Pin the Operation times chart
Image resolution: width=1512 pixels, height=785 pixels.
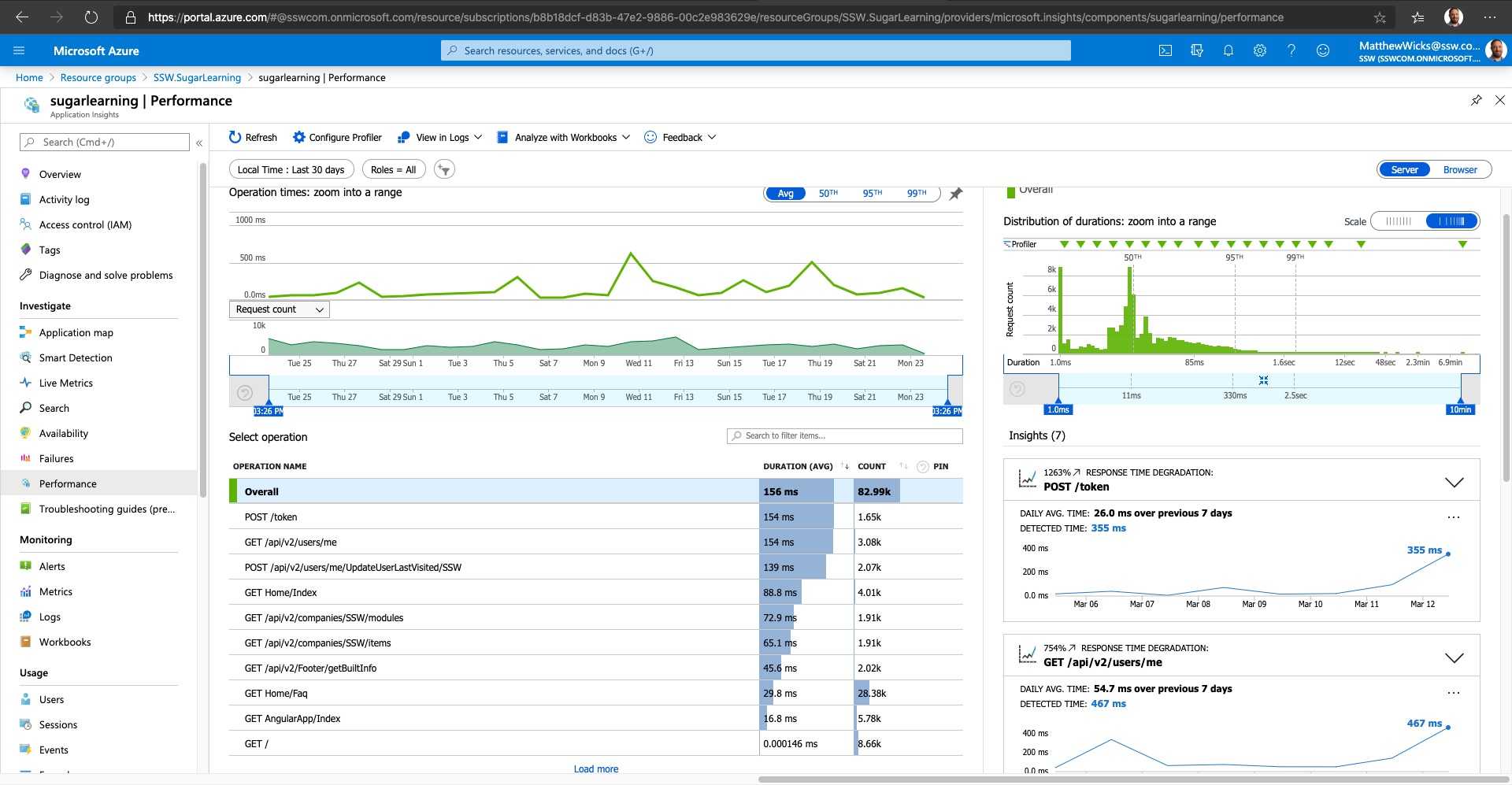[x=955, y=194]
